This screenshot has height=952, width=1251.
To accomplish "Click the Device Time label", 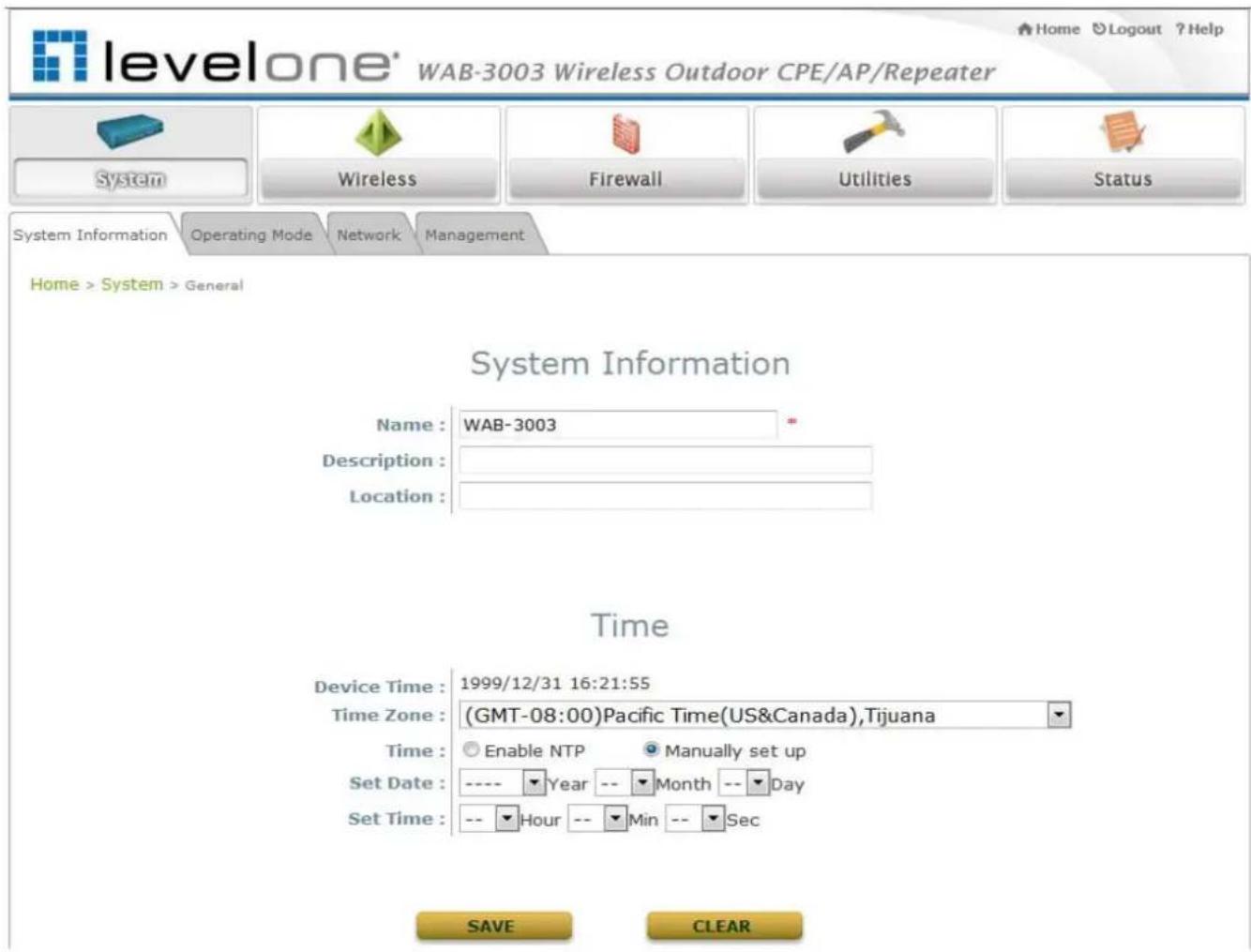I will pos(380,687).
